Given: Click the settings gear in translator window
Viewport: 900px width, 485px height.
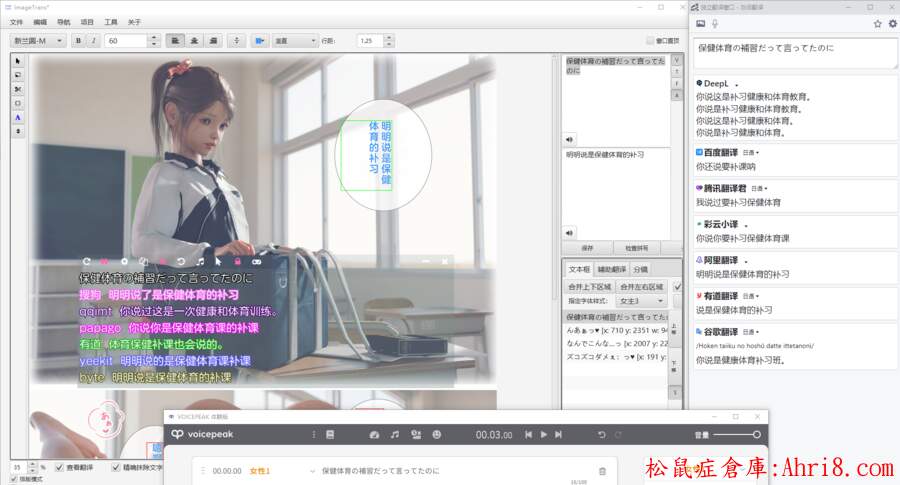Looking at the screenshot, I should click(x=891, y=23).
